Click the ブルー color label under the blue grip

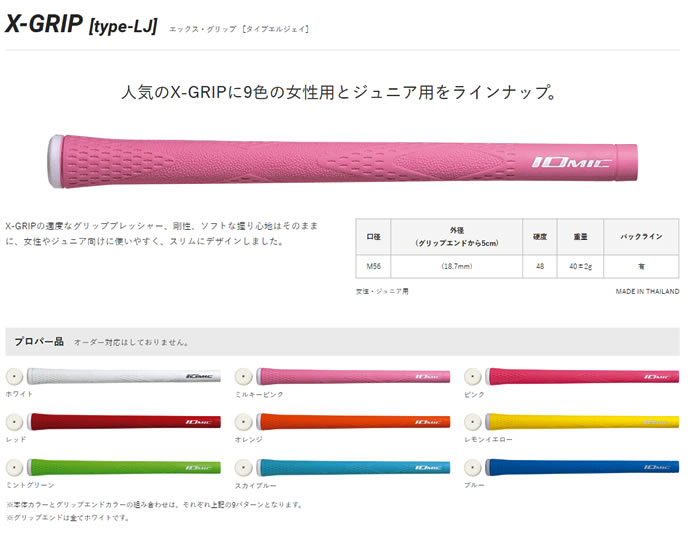(474, 485)
